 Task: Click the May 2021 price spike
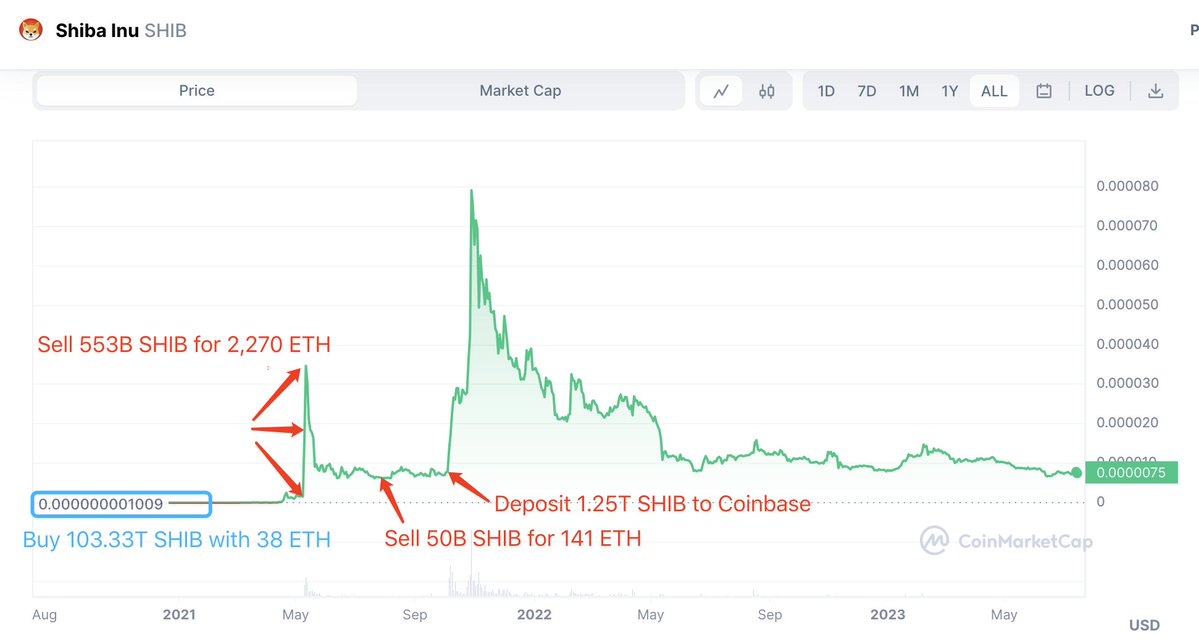tap(306, 367)
